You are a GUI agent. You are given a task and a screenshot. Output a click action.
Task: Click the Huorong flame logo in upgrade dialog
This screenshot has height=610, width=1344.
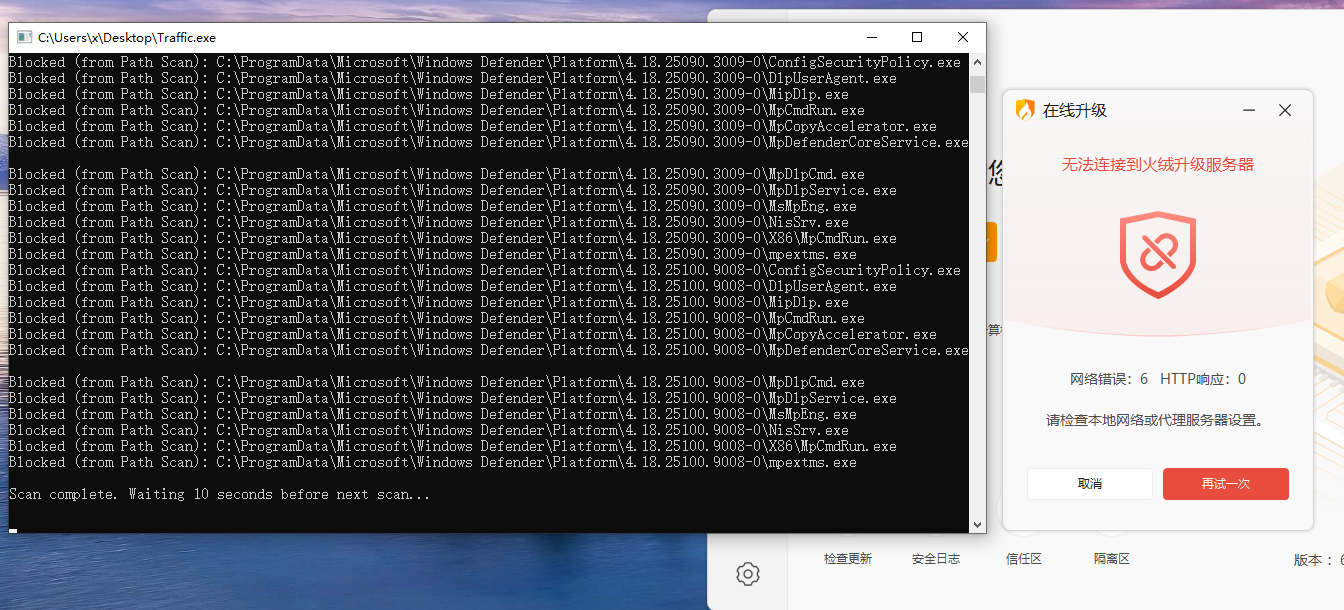(1025, 110)
